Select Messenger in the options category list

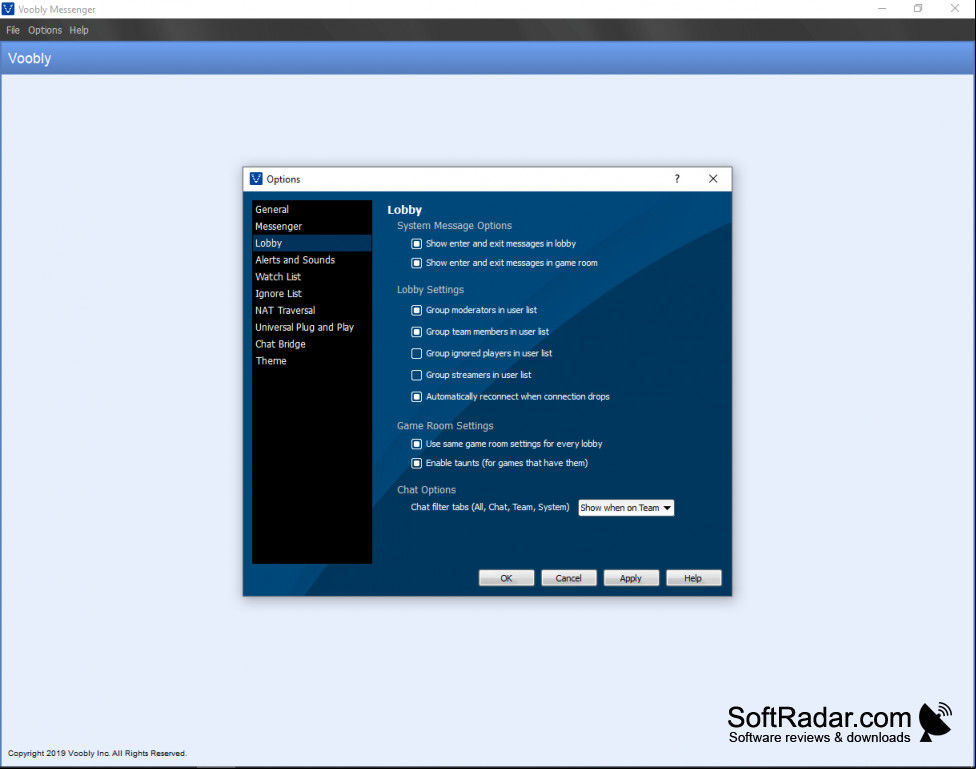click(x=312, y=226)
